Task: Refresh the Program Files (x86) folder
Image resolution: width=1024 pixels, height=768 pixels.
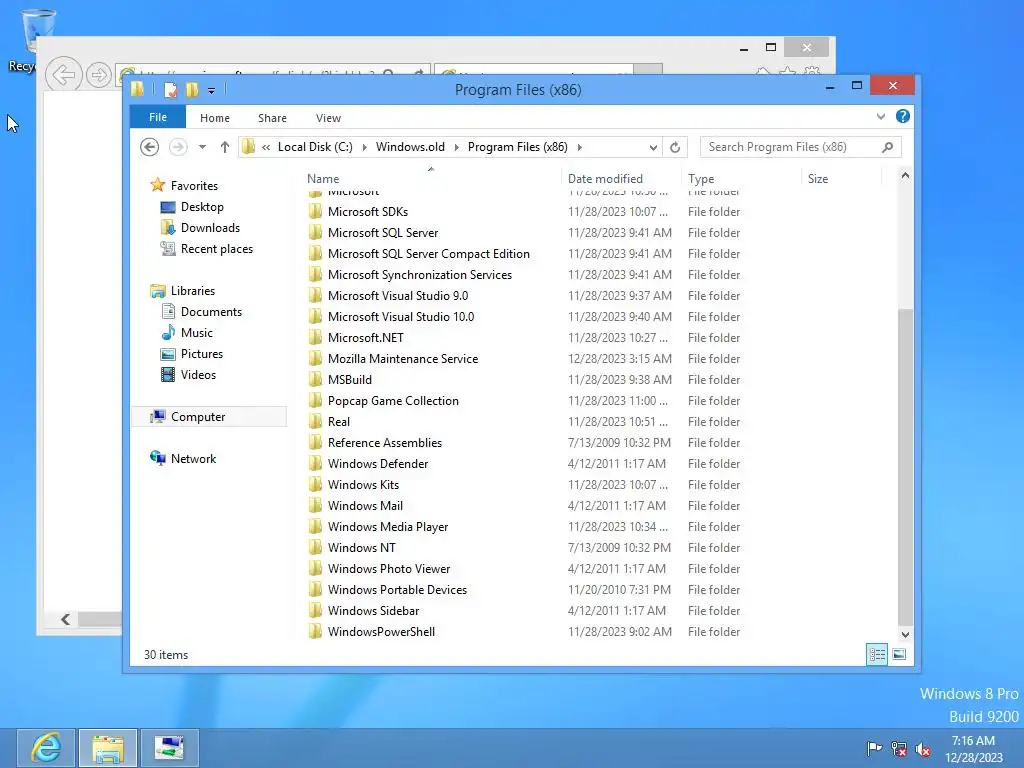Action: [675, 148]
